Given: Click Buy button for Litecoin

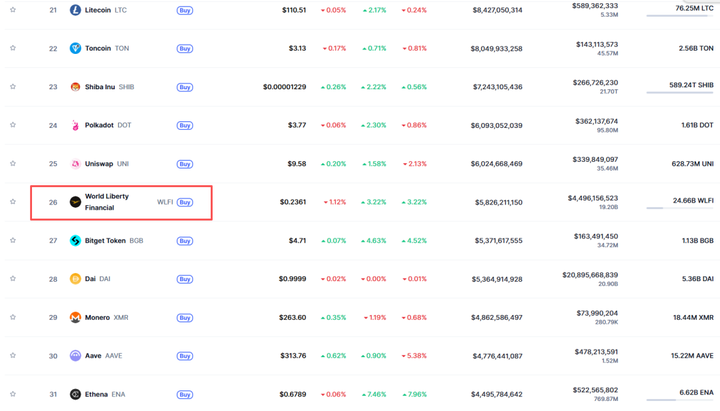Looking at the screenshot, I should 185,10.
